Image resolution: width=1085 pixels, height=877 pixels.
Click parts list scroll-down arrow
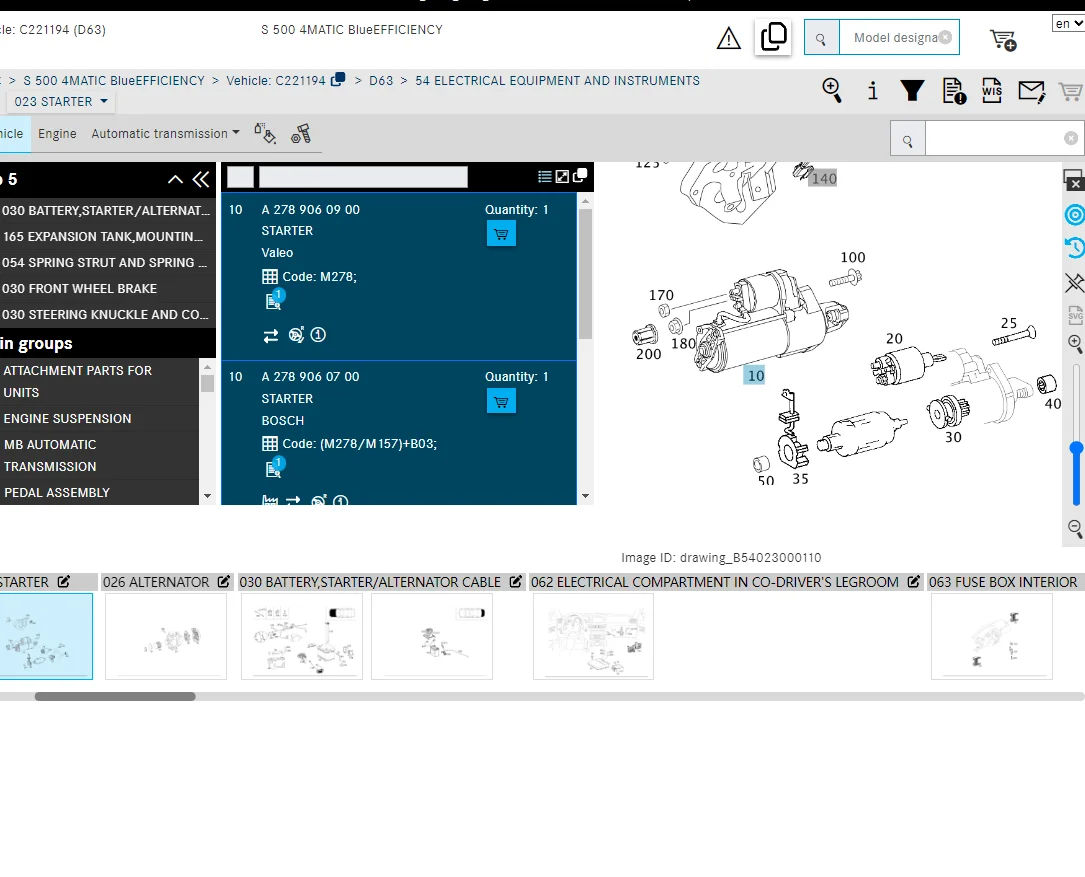click(x=585, y=496)
